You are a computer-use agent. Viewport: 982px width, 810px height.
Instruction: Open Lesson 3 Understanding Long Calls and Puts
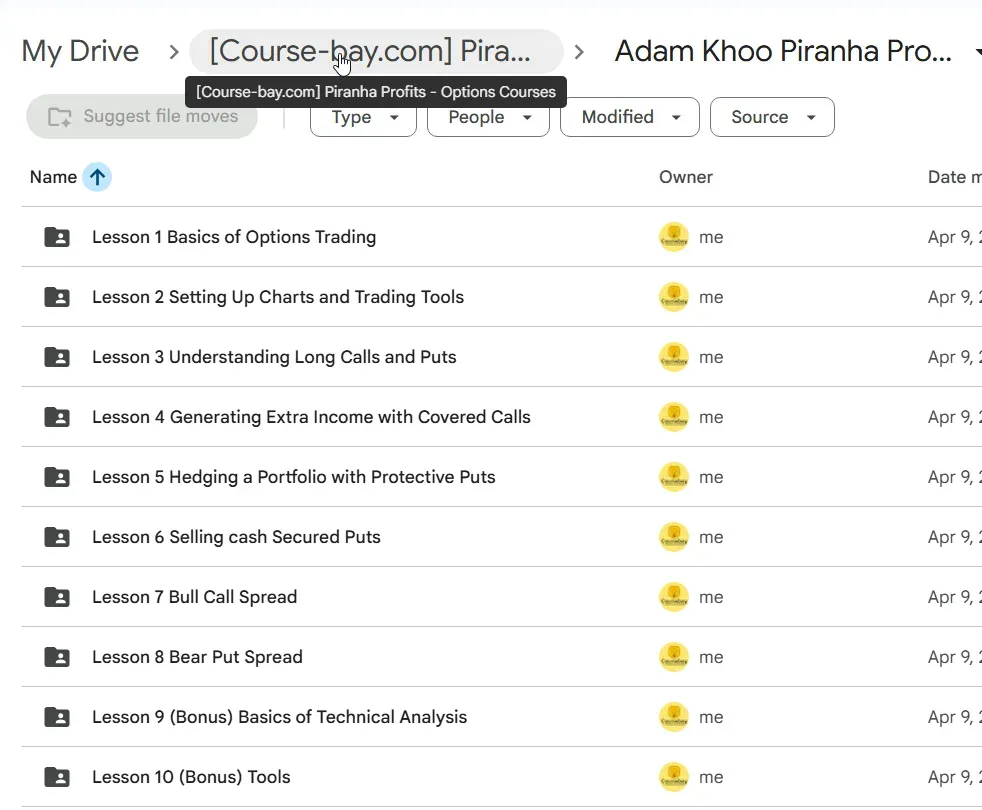tap(274, 357)
